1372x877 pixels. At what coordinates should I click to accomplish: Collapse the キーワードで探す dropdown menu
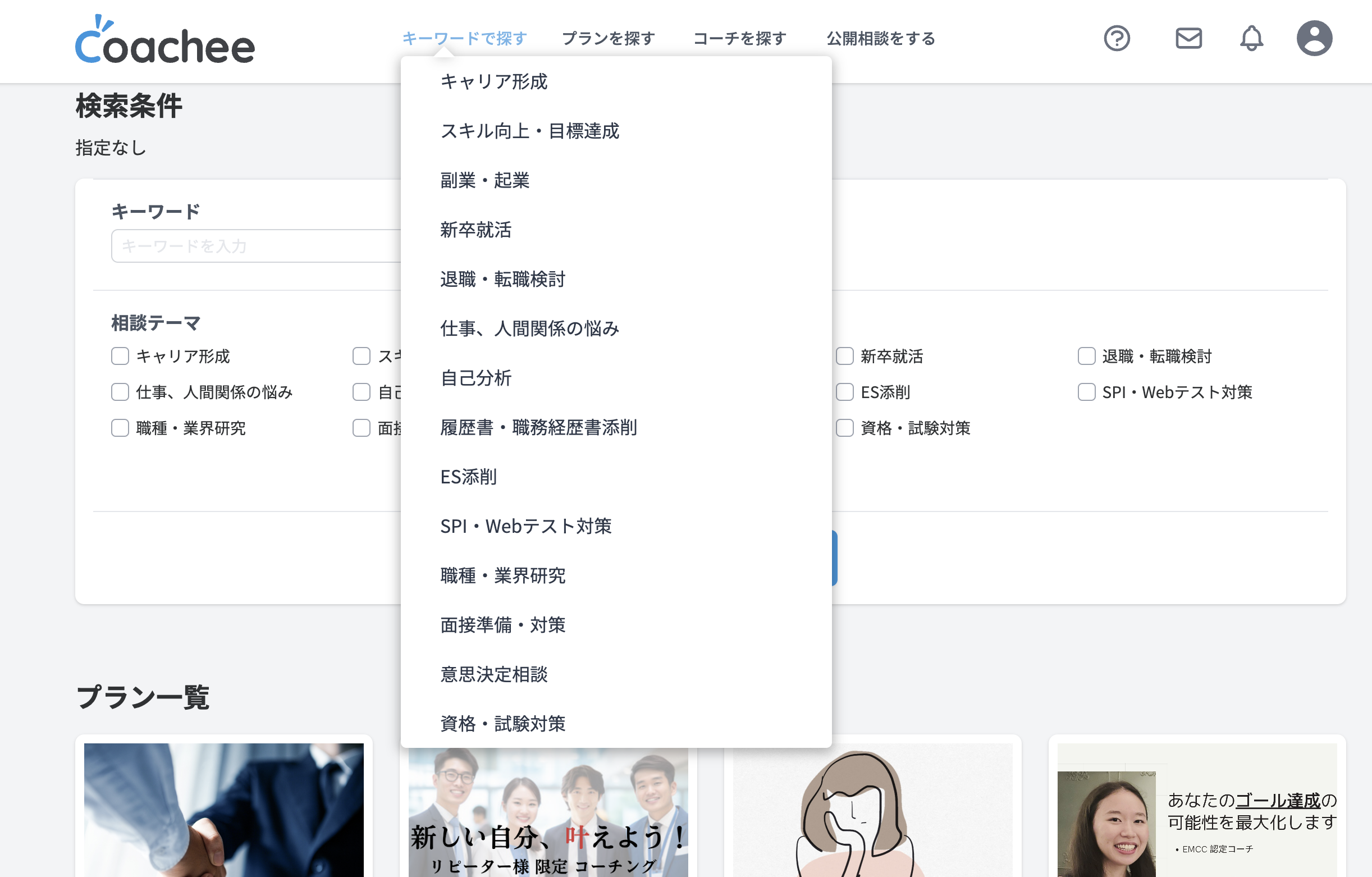point(464,39)
